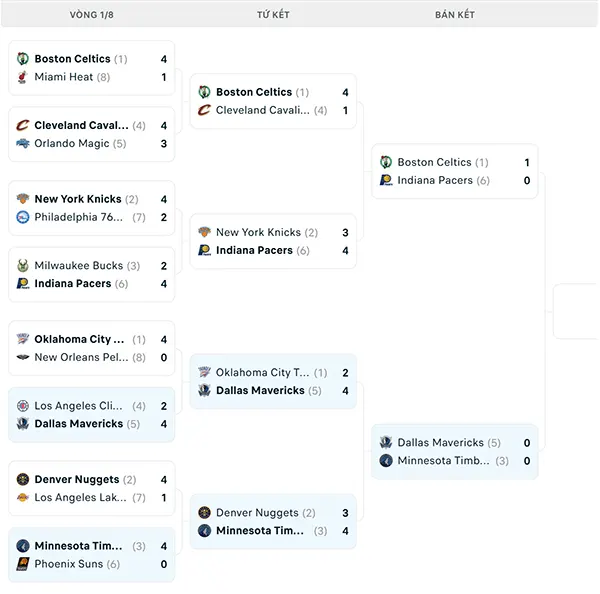Click the Pacers logo in the quarterfinal against Knicks
The image size is (600, 594).
(x=204, y=250)
